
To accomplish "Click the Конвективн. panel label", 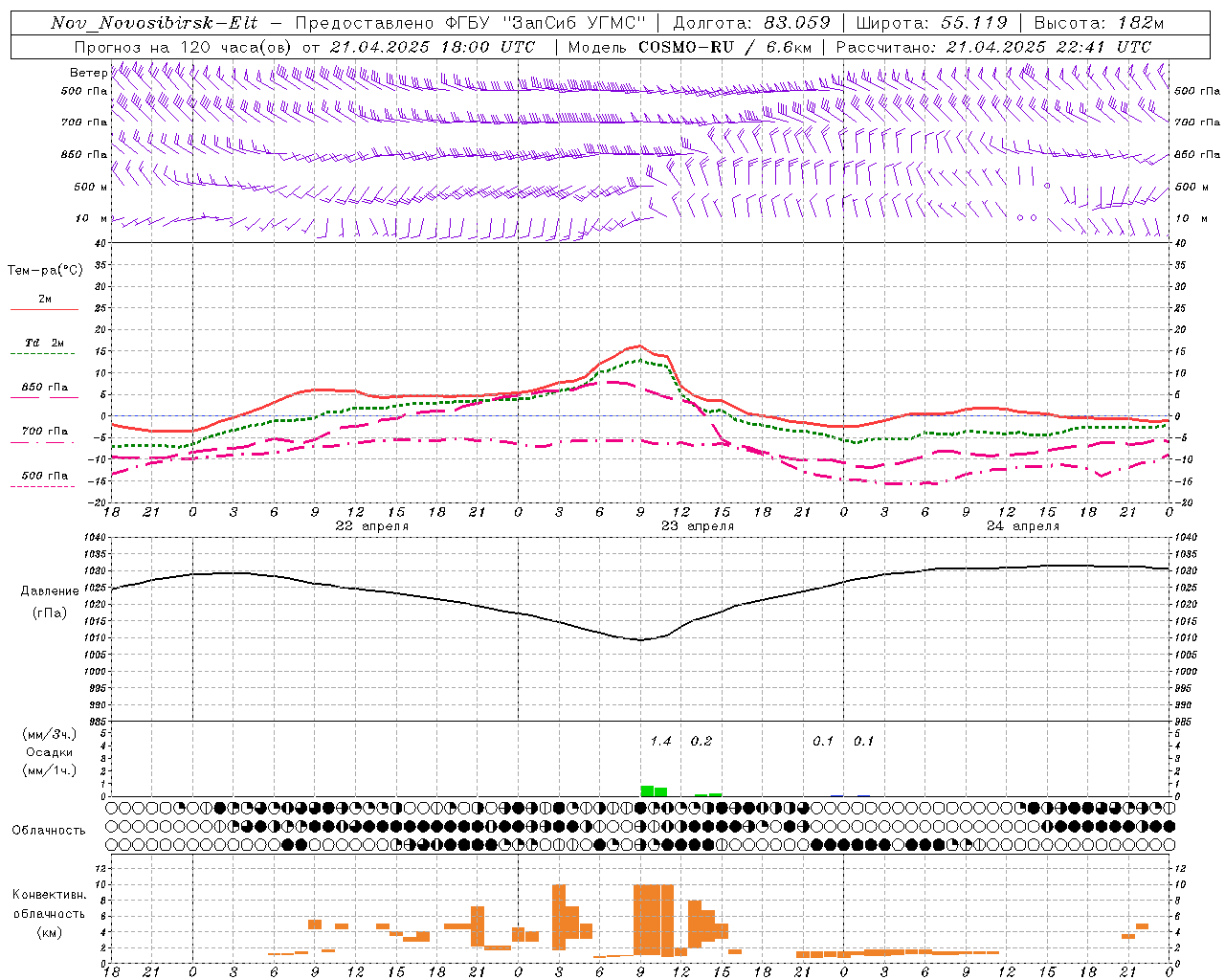I will 49,895.
